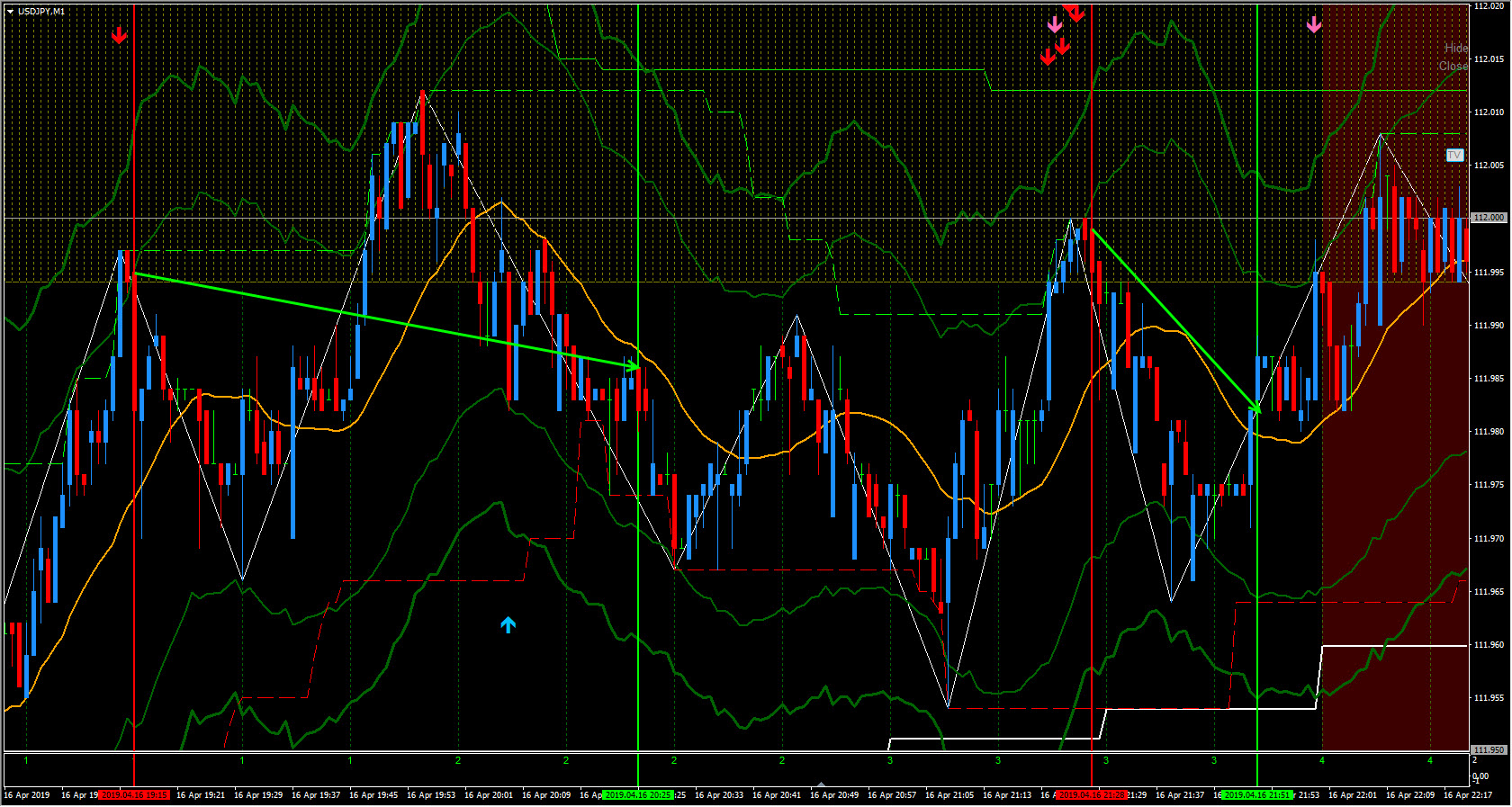Click the 16 Apr 20:41 time label

pos(778,795)
